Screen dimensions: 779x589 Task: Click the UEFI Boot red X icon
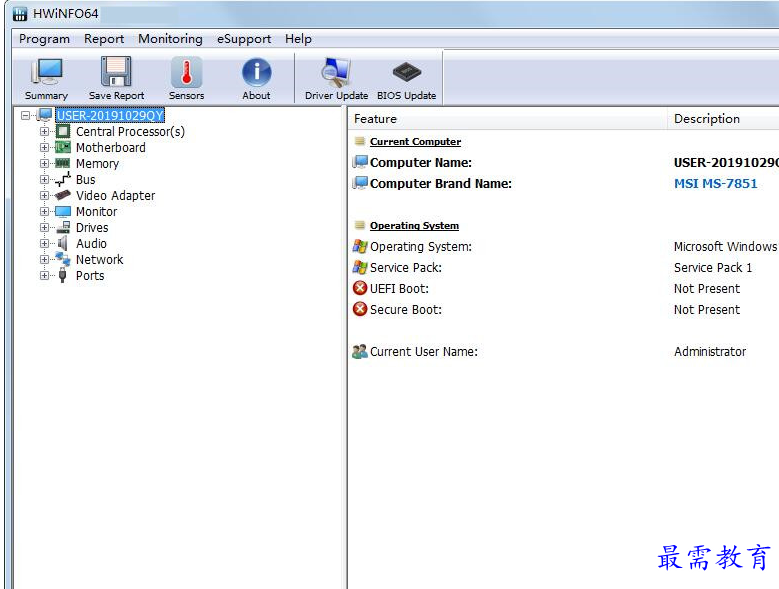point(360,288)
